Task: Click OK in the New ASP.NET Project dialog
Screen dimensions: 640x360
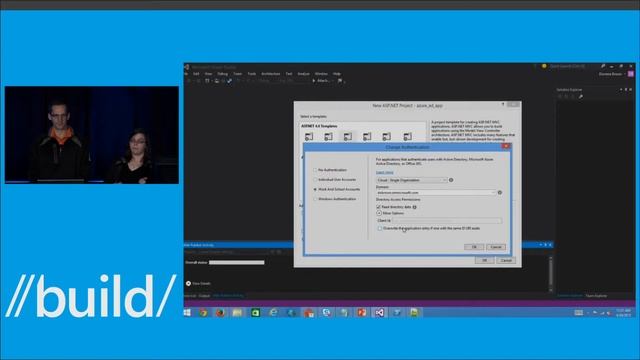Action: (x=484, y=260)
